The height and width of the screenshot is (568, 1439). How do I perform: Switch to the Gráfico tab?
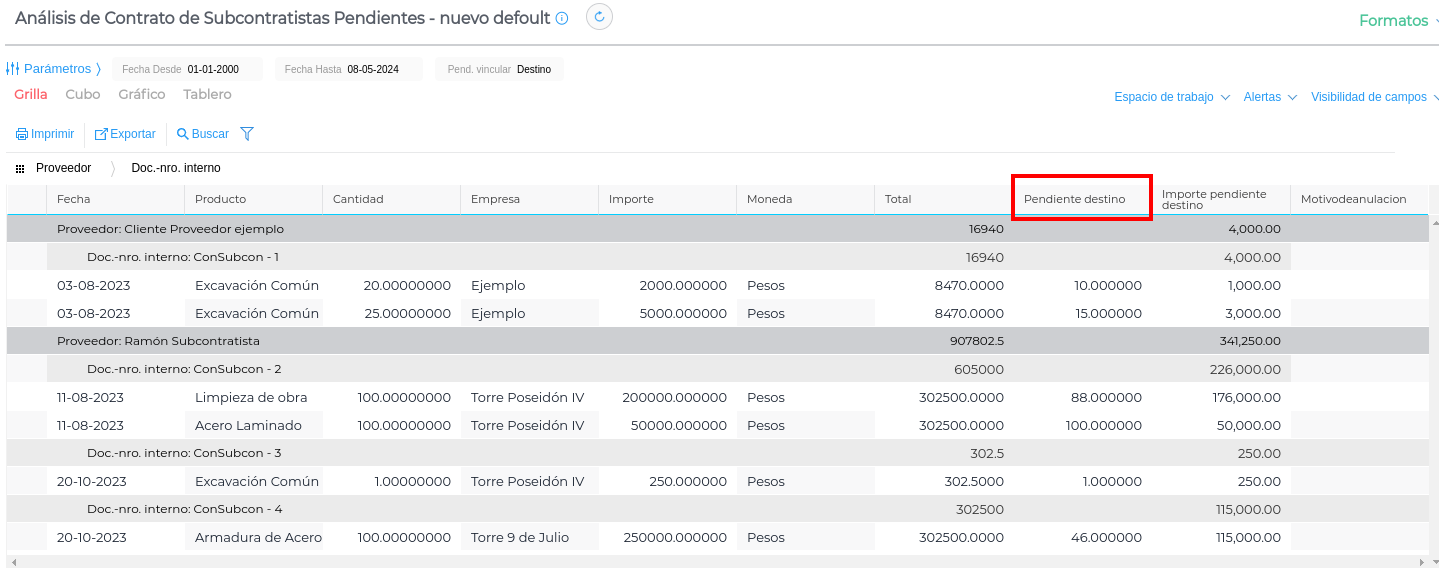[x=142, y=94]
